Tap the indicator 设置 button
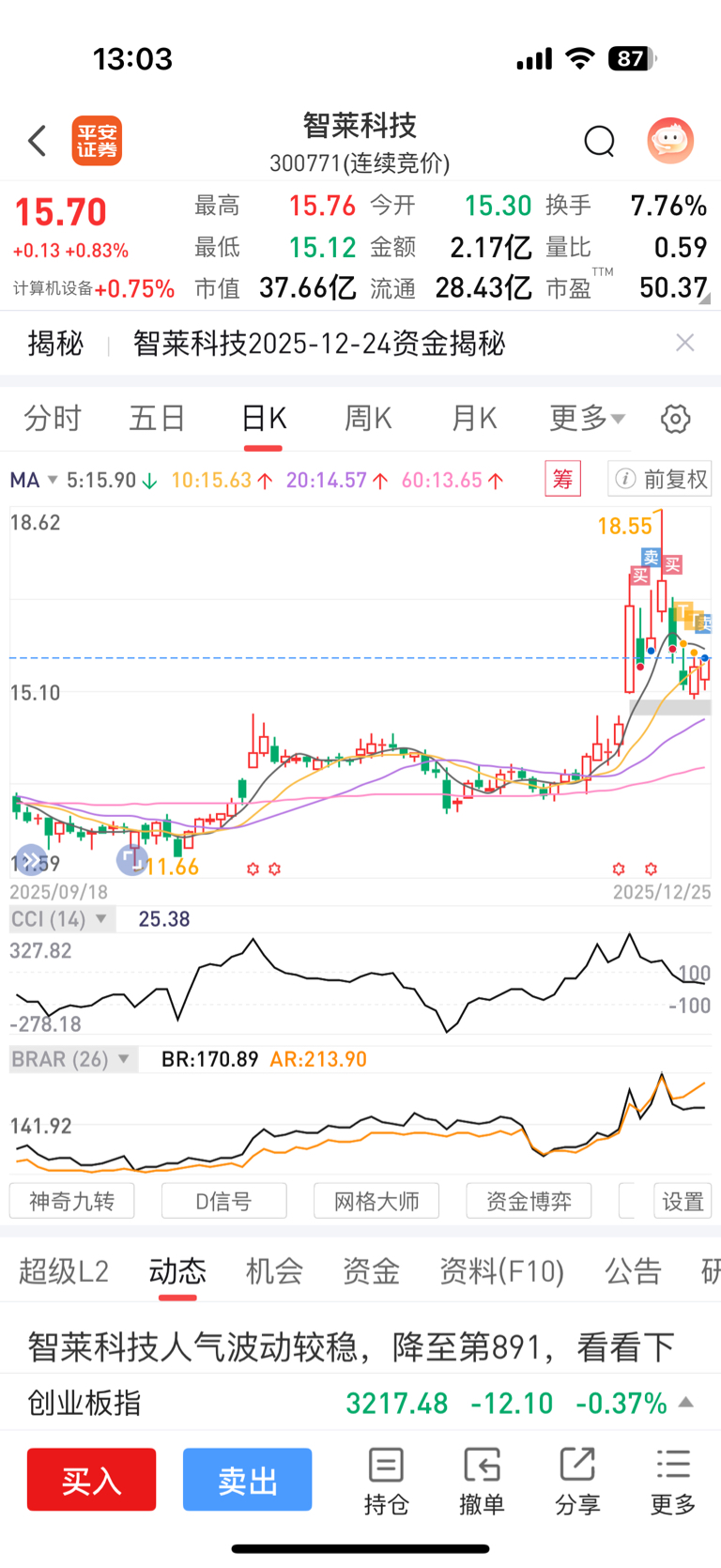The height and width of the screenshot is (1568, 721). point(683,1201)
